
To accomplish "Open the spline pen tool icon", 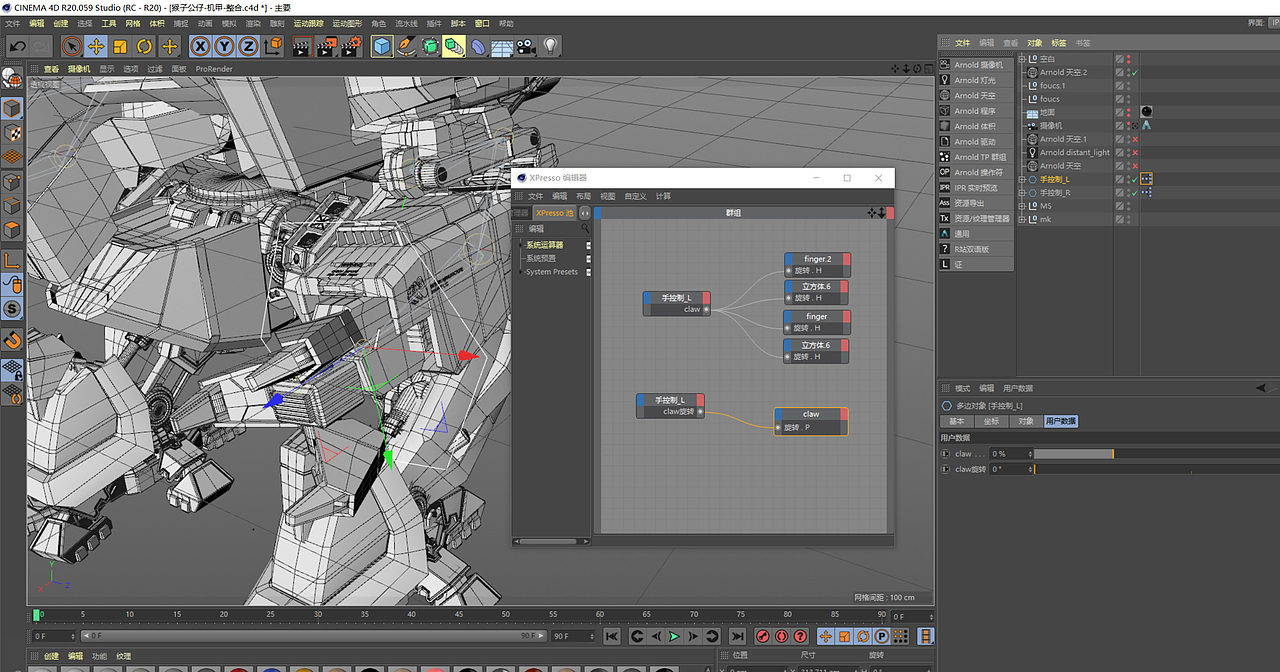I will point(406,46).
